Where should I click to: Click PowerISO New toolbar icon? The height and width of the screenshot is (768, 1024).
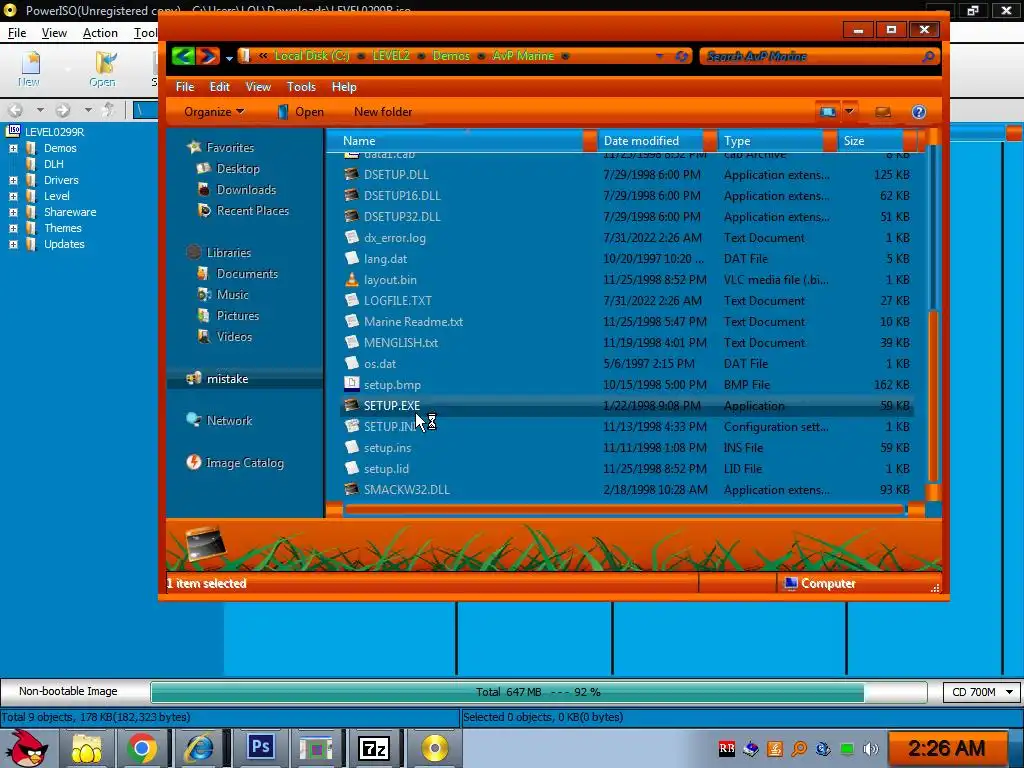pos(29,69)
